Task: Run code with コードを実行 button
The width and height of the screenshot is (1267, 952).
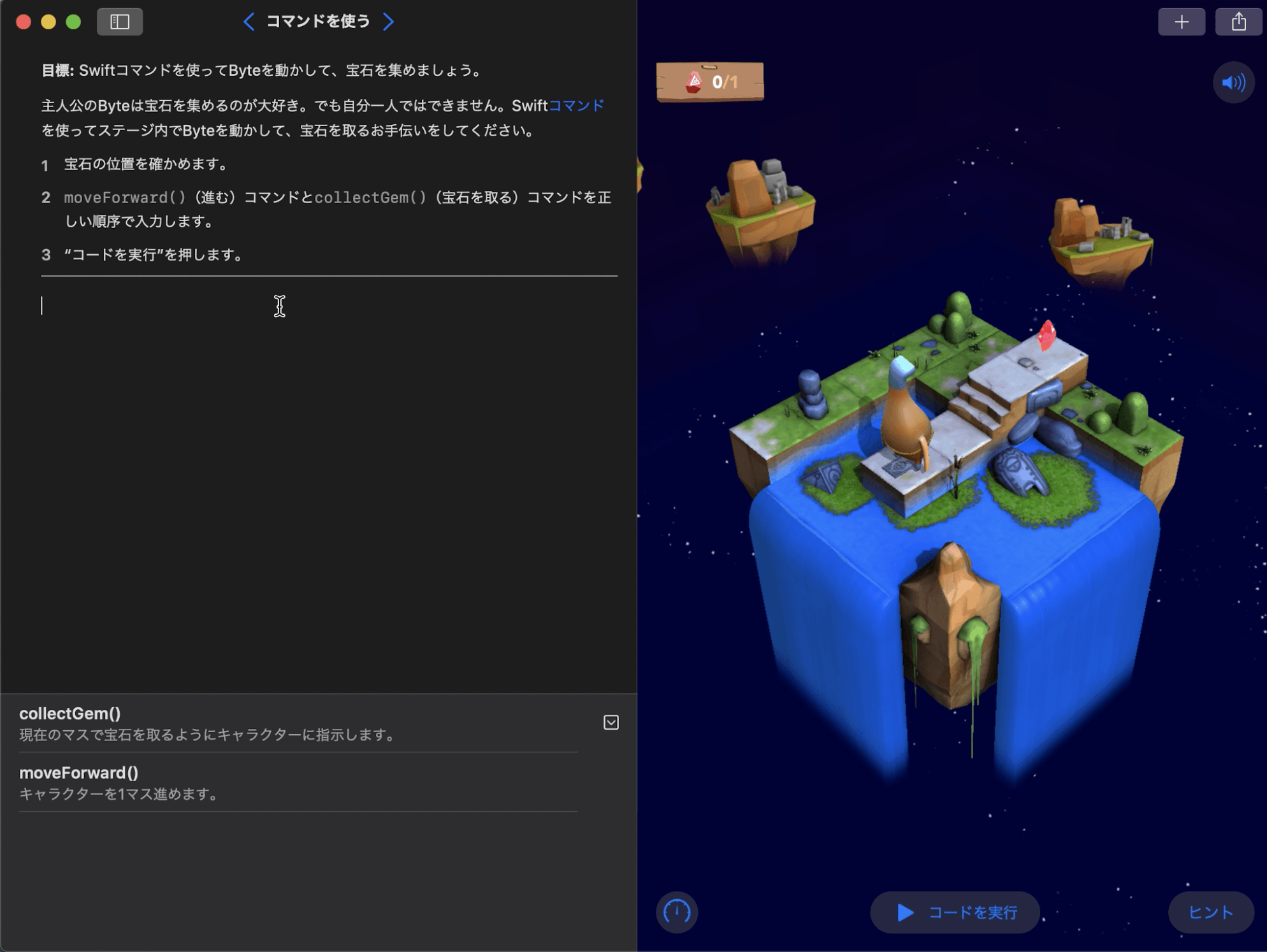Action: 955,912
